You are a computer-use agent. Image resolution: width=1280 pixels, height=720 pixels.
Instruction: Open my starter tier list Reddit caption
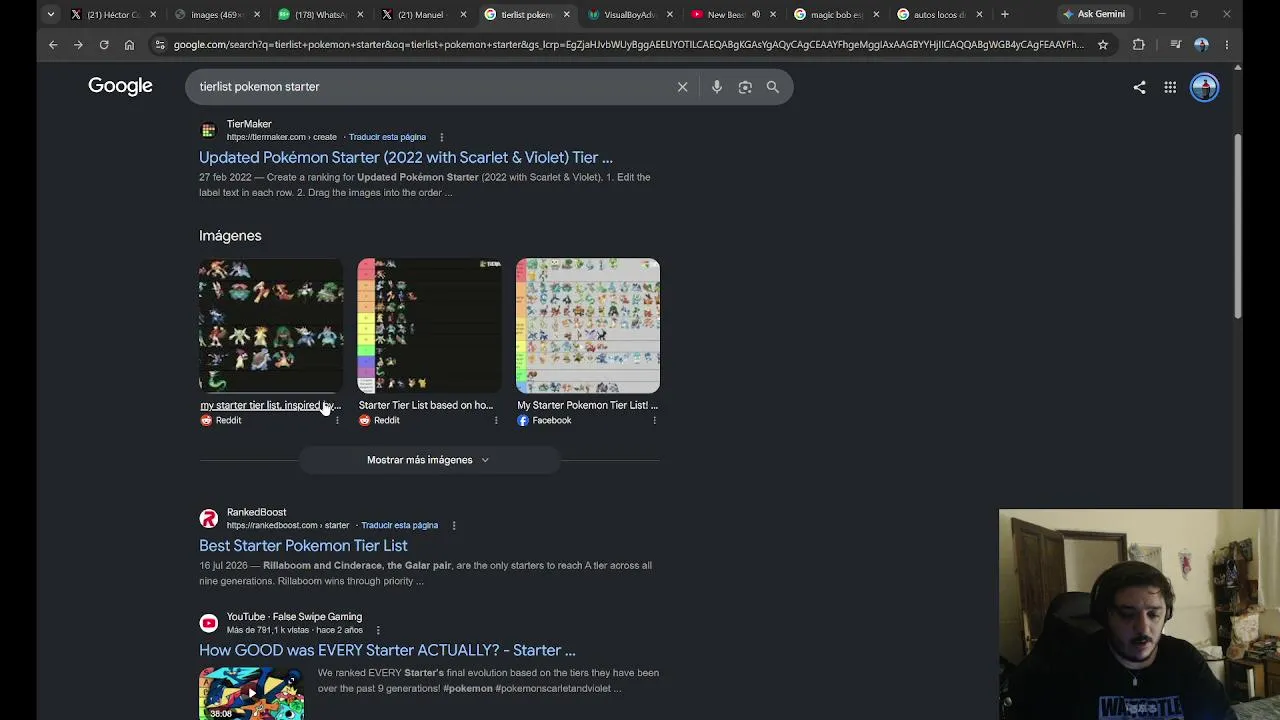coord(270,405)
